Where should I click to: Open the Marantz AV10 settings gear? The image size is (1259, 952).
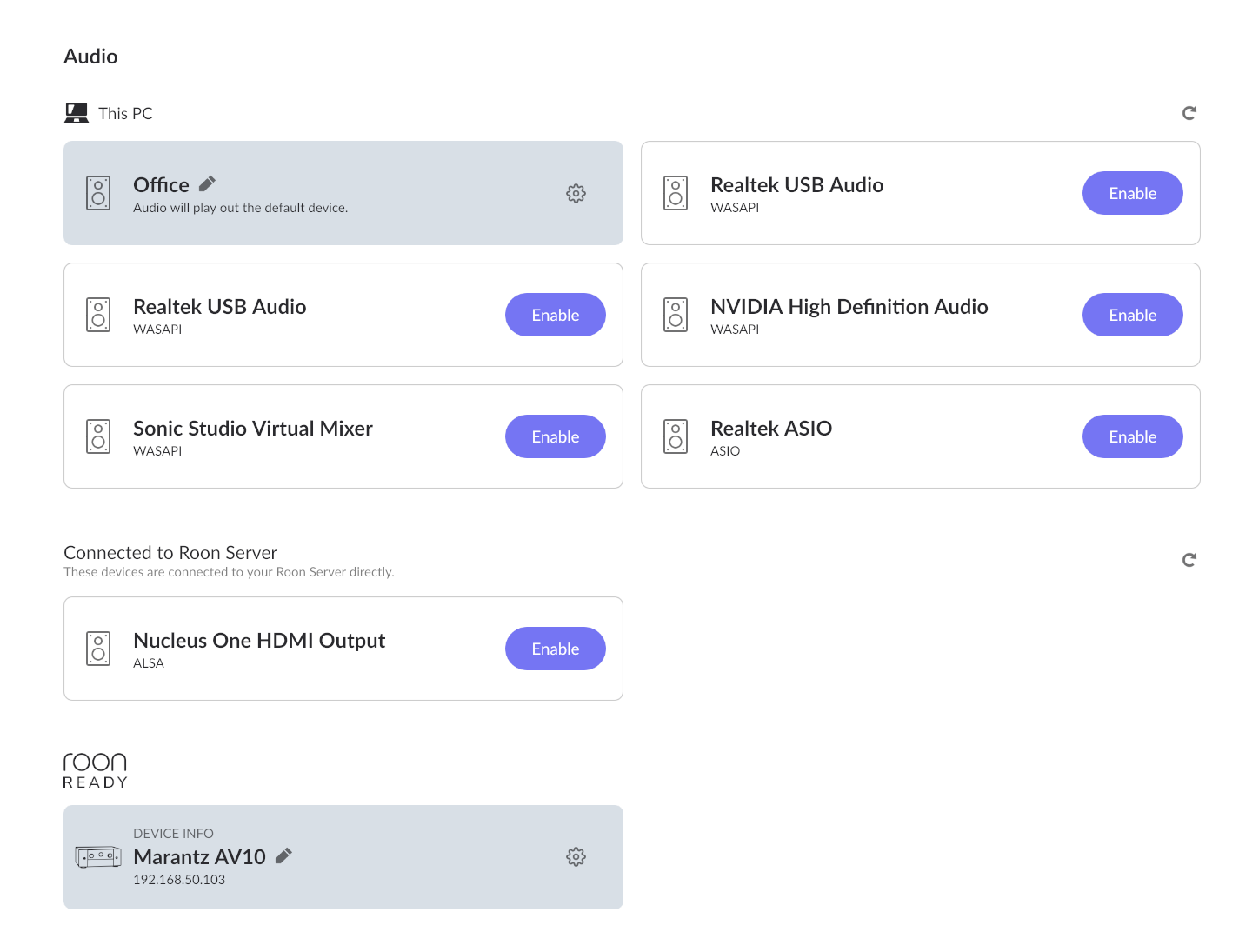(x=576, y=857)
